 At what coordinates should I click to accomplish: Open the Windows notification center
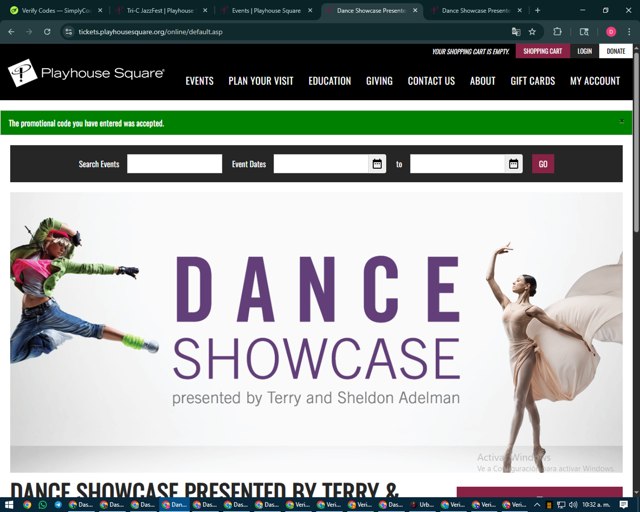(624, 505)
